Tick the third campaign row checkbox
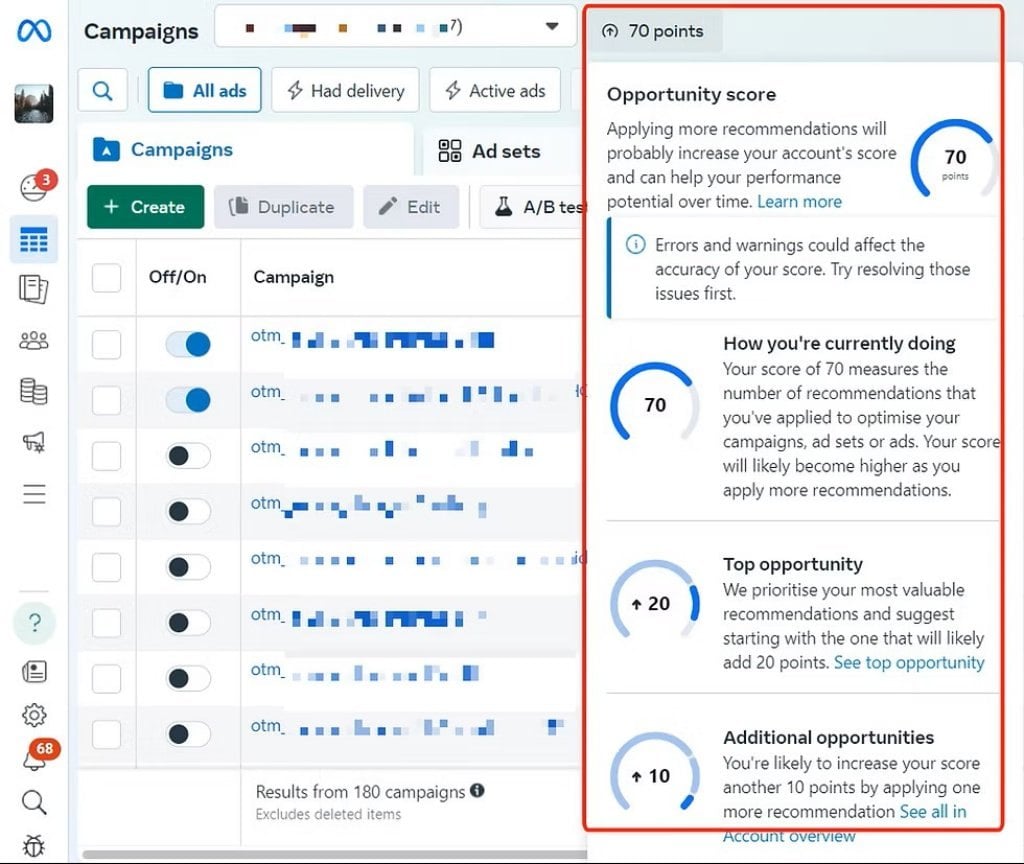 pos(106,456)
